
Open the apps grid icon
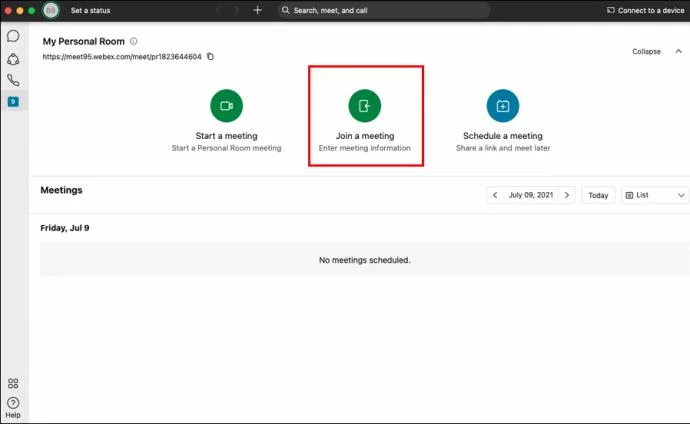coord(13,383)
